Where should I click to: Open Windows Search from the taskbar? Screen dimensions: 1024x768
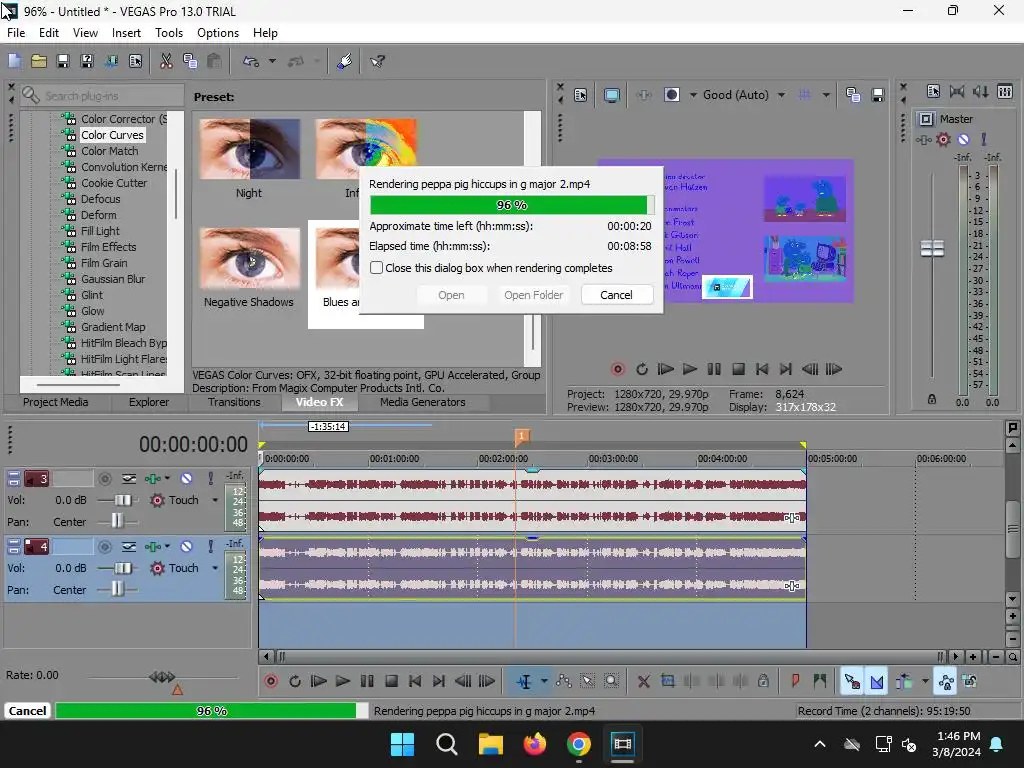[447, 744]
